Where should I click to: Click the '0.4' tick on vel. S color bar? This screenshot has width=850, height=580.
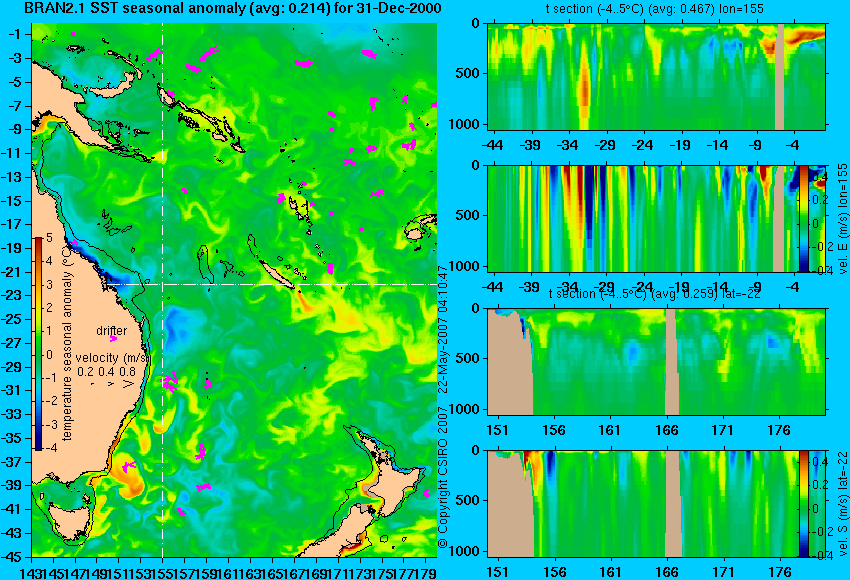click(x=819, y=462)
